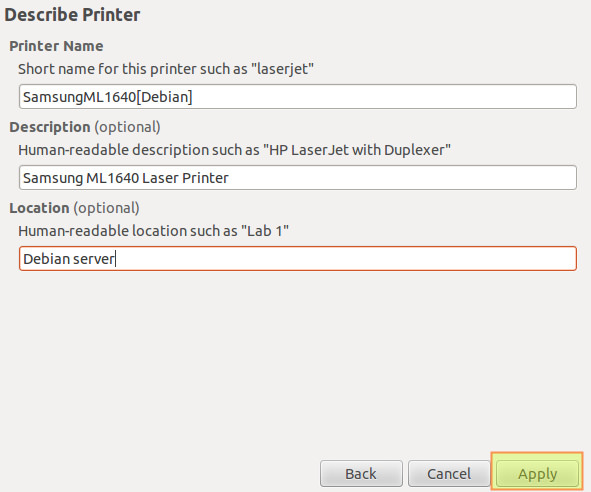
Task: Click the quoted "laserjet" example word
Action: click(x=283, y=69)
